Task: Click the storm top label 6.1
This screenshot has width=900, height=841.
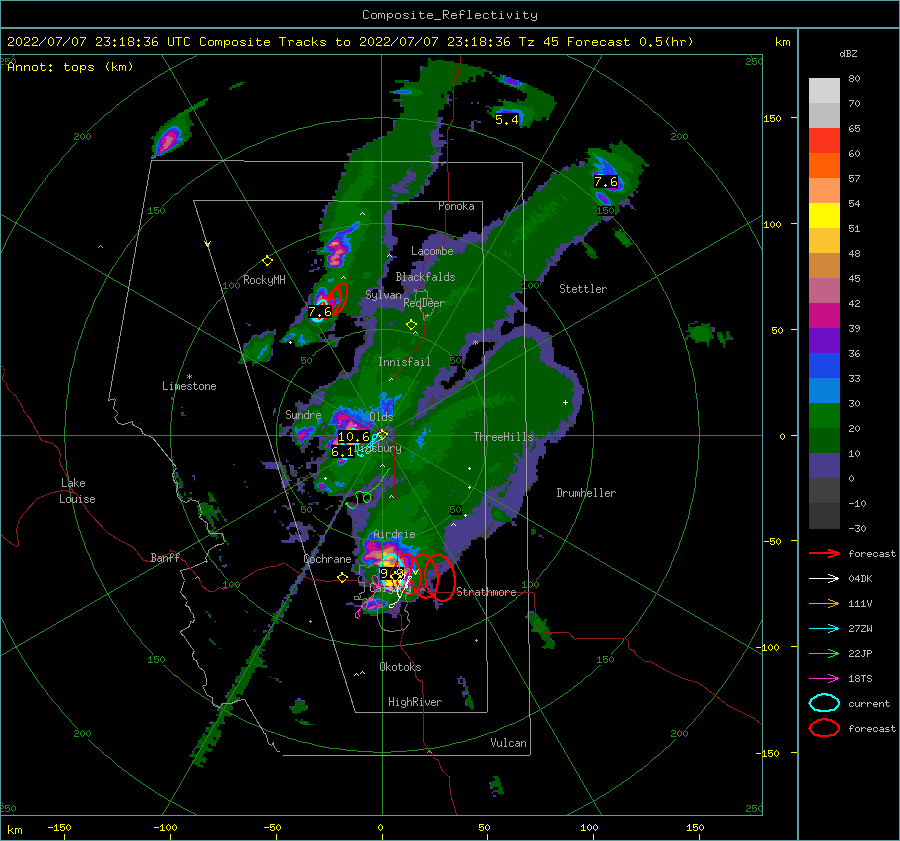Action: click(343, 452)
